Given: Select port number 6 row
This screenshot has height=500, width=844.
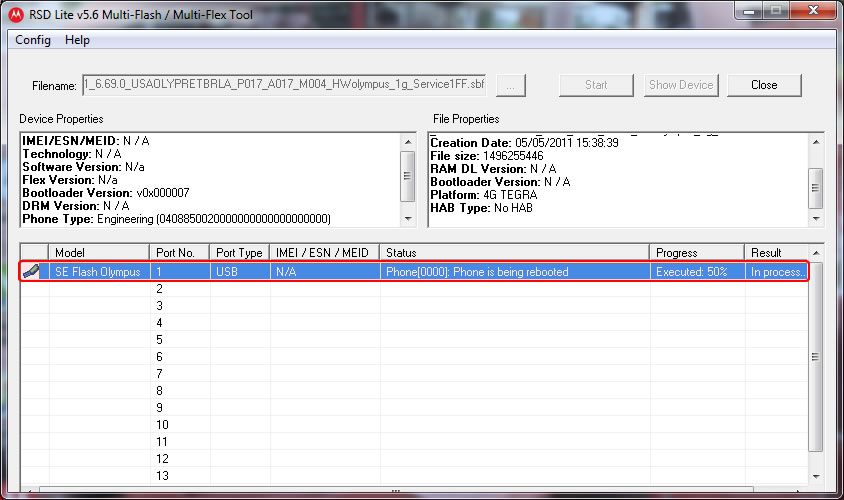Looking at the screenshot, I should click(414, 357).
